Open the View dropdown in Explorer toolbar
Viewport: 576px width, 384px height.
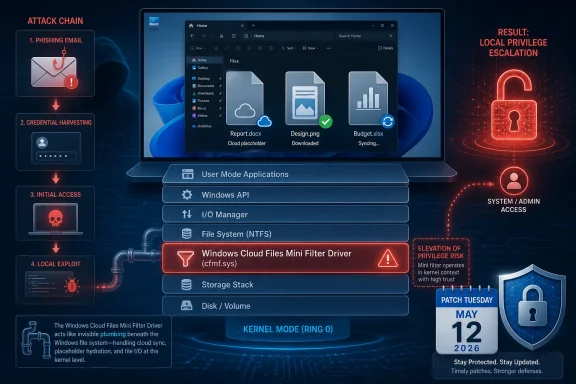coord(310,48)
